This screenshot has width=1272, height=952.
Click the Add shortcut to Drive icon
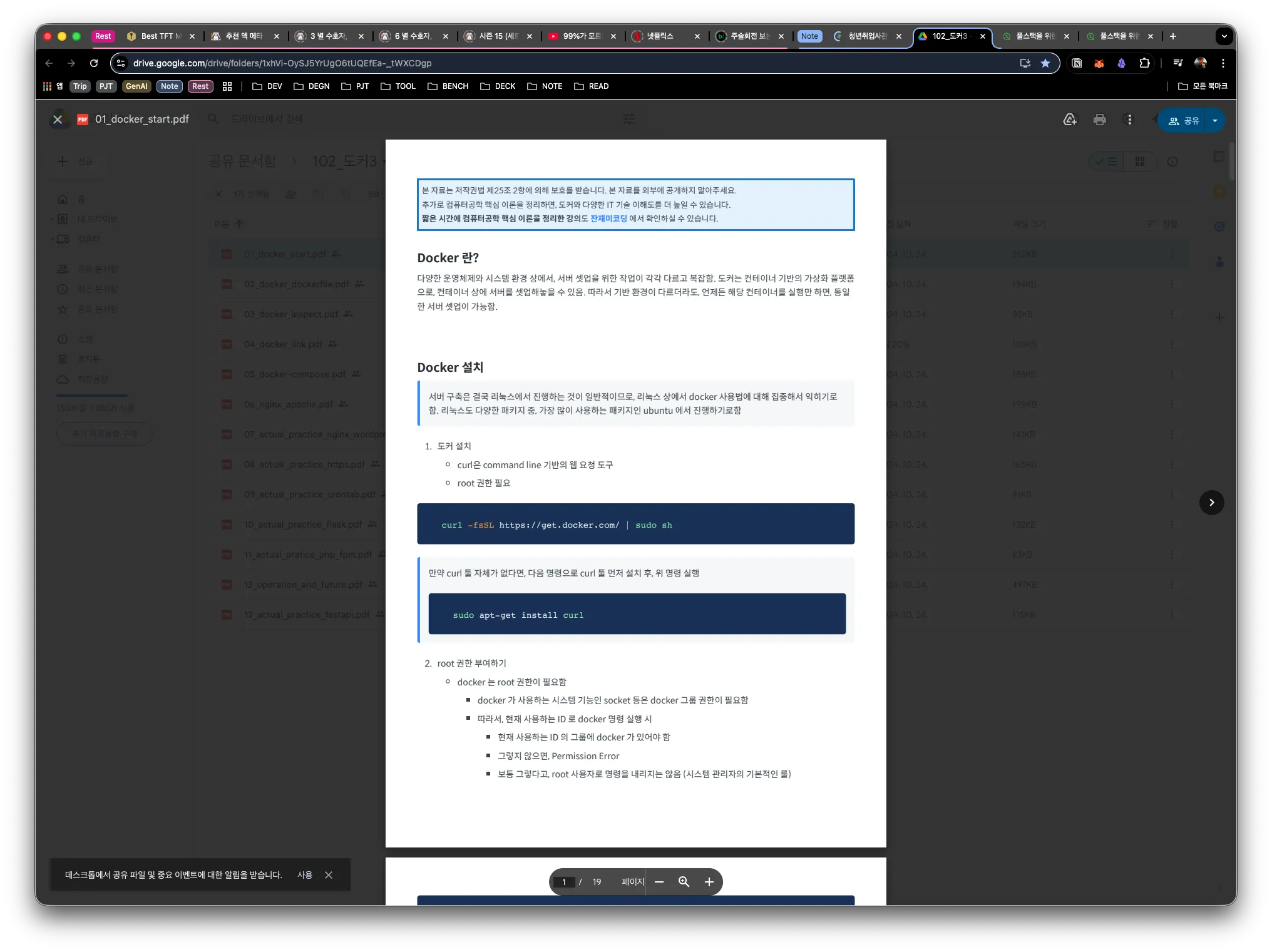point(1070,120)
